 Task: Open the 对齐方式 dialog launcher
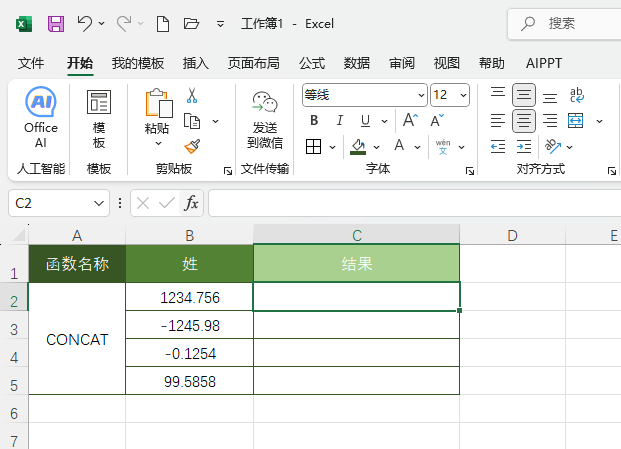pos(612,171)
